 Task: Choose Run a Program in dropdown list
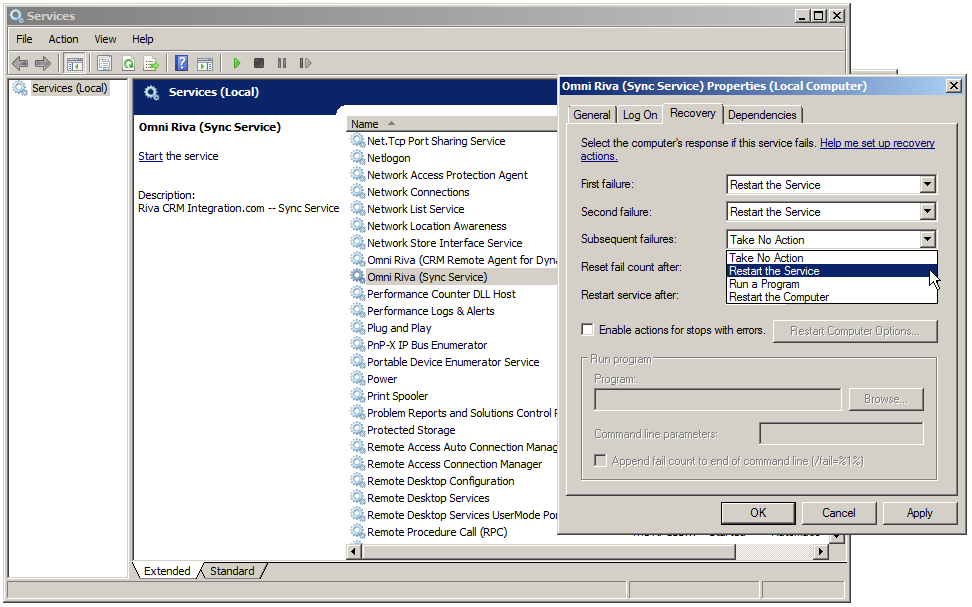pyautogui.click(x=831, y=284)
